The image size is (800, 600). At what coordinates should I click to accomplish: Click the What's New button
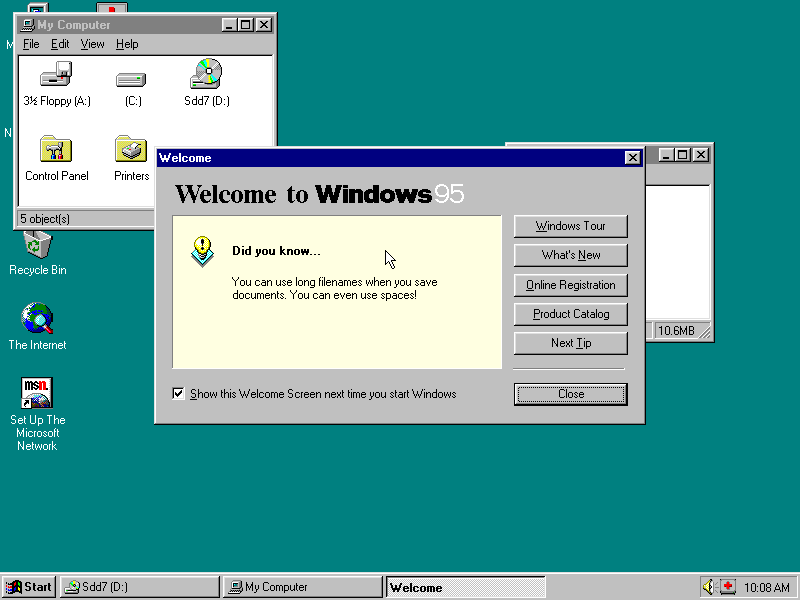(x=570, y=255)
